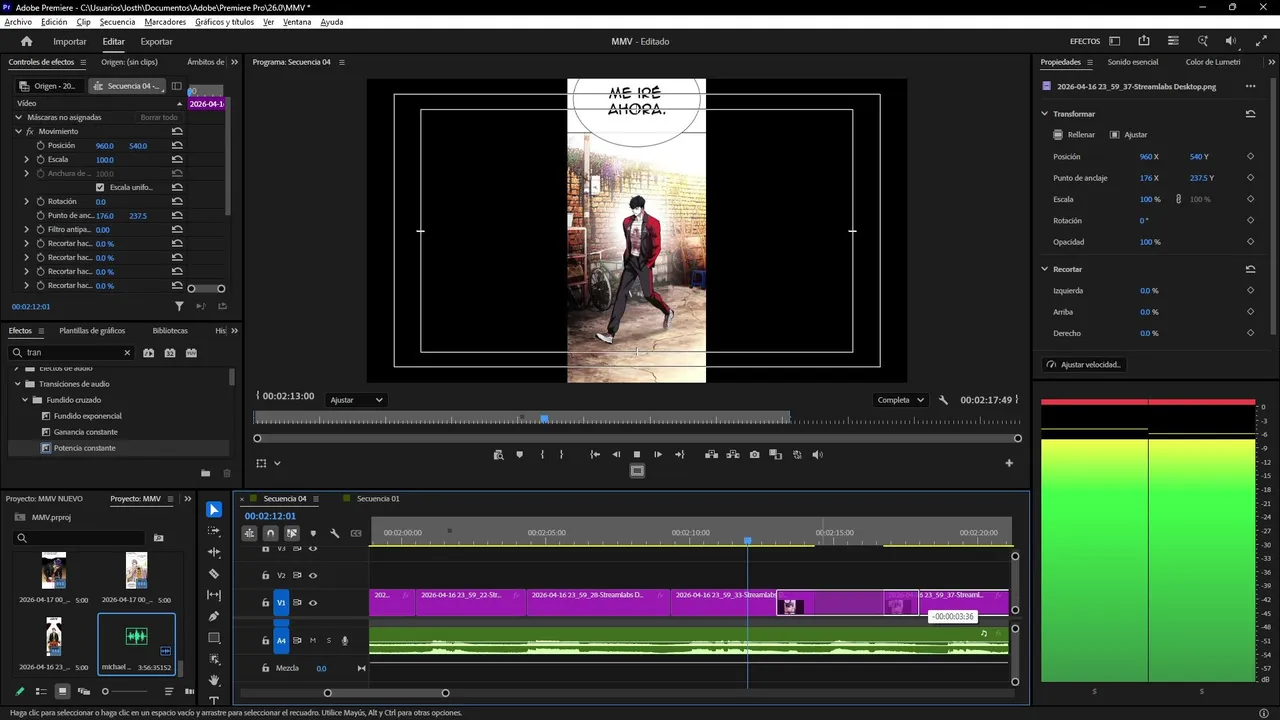Switch project panel to icon view

[62, 691]
